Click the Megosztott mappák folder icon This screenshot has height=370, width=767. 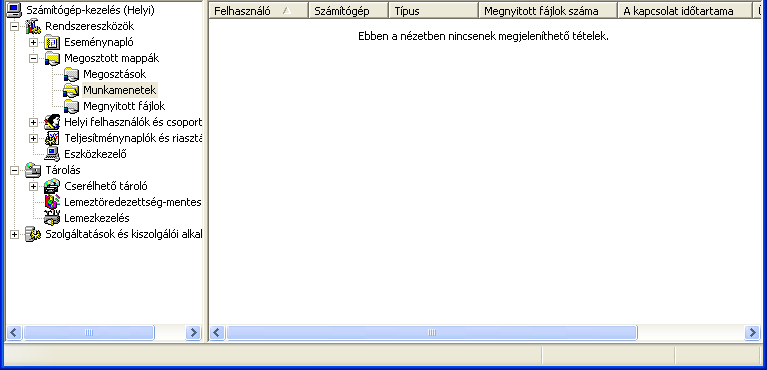tap(52, 58)
